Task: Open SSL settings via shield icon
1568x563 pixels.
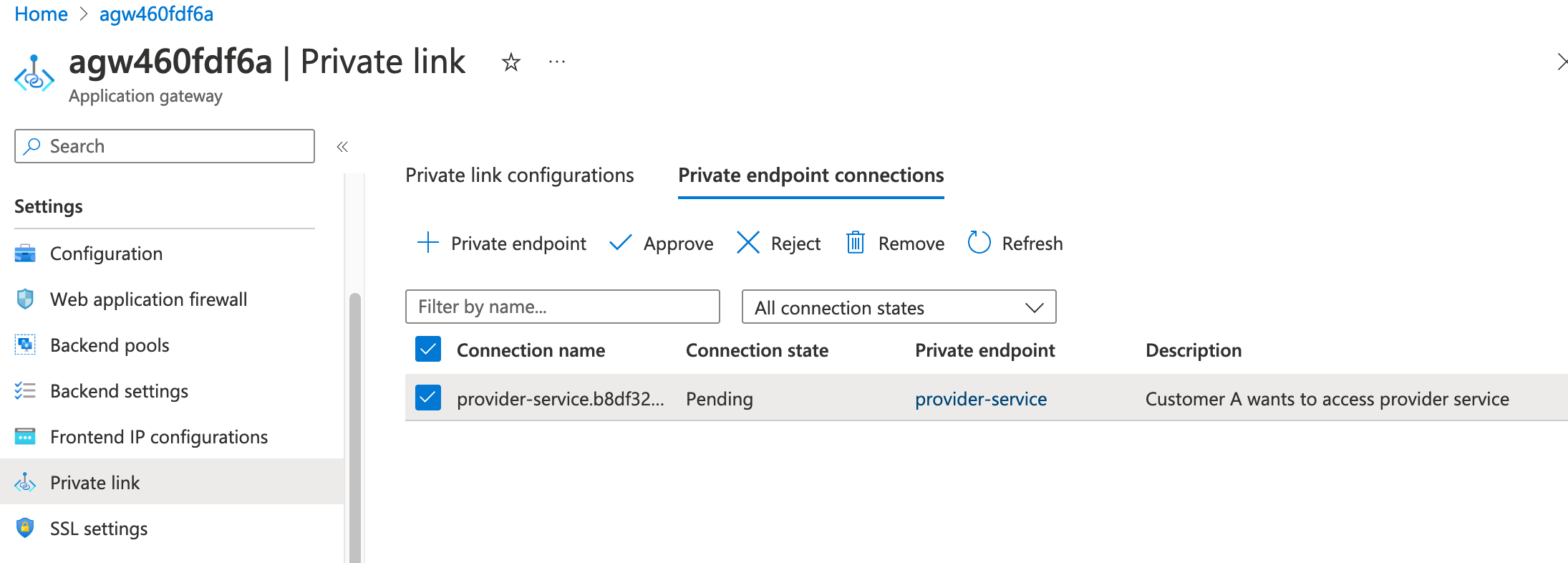Action: [26, 528]
